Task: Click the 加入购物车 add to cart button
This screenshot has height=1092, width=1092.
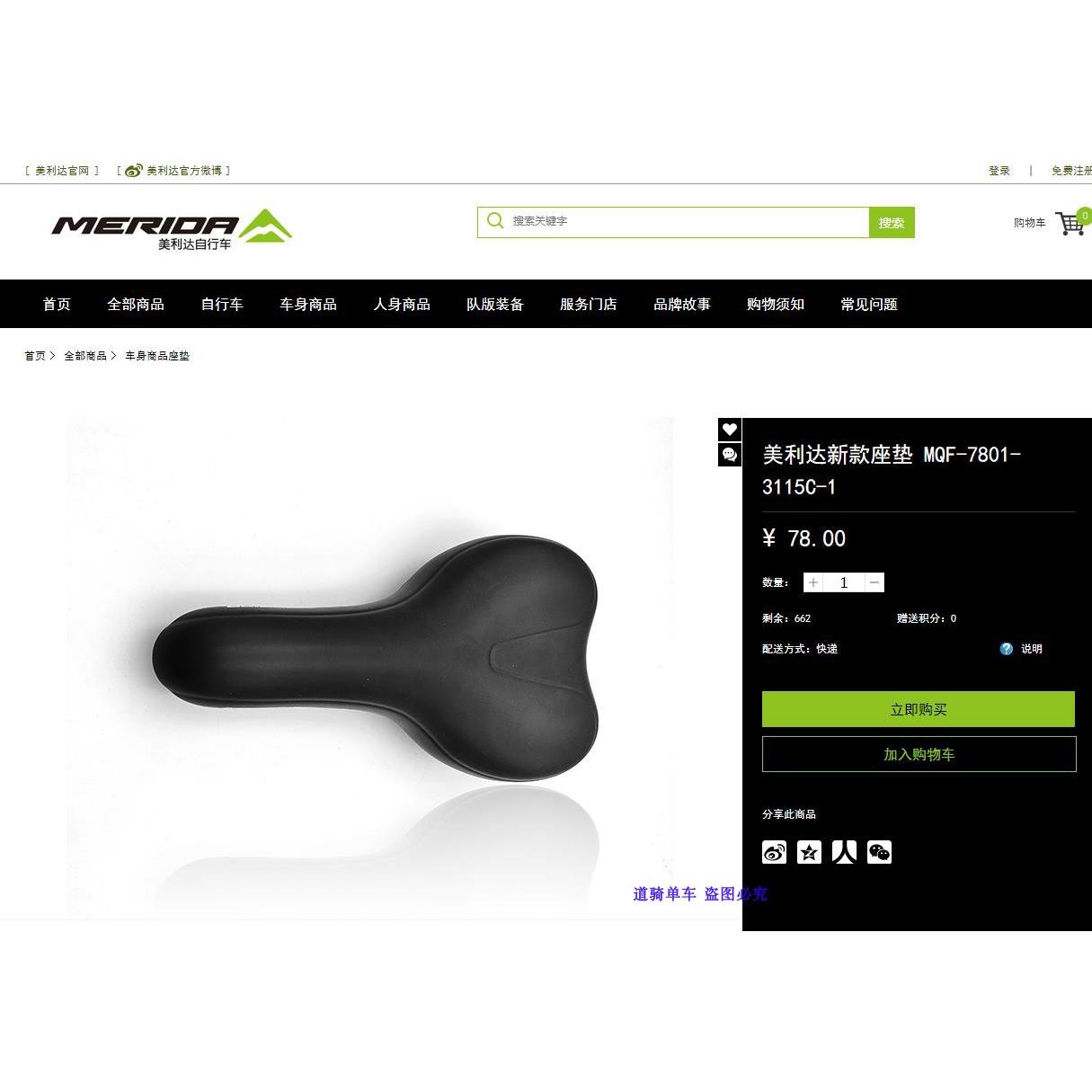Action: click(x=919, y=754)
